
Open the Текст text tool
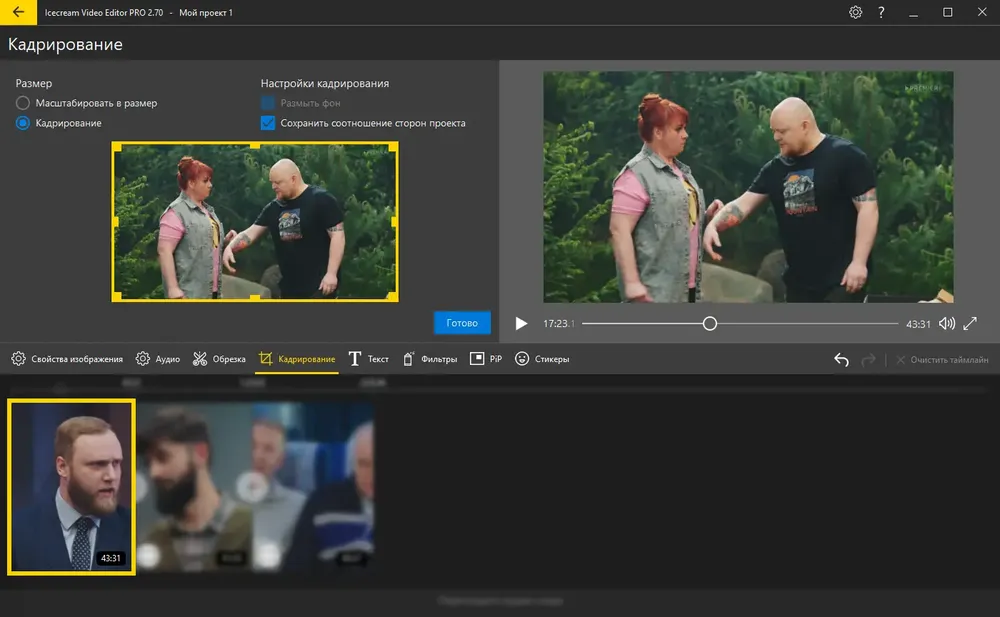[369, 359]
